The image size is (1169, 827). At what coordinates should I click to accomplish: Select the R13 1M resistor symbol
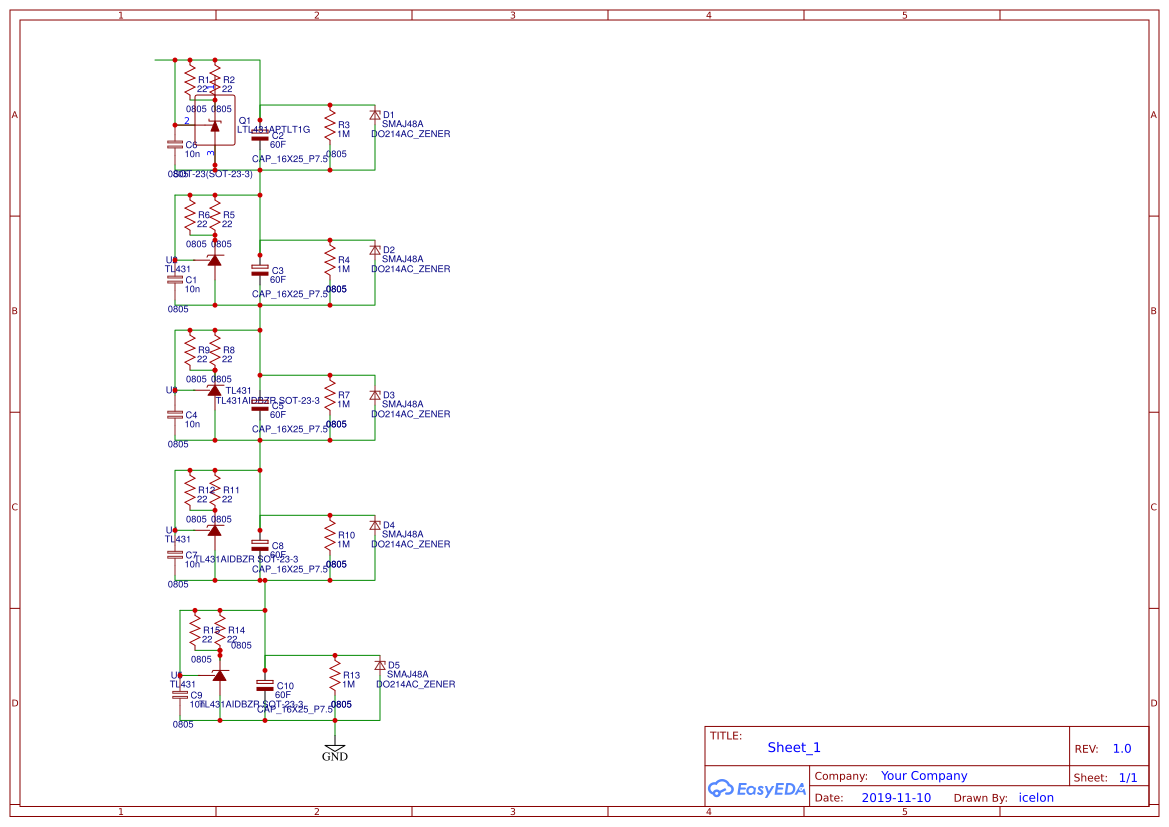click(335, 676)
